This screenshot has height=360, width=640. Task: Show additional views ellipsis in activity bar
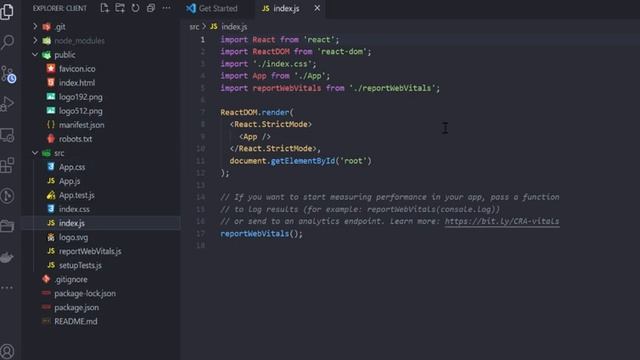(7, 288)
